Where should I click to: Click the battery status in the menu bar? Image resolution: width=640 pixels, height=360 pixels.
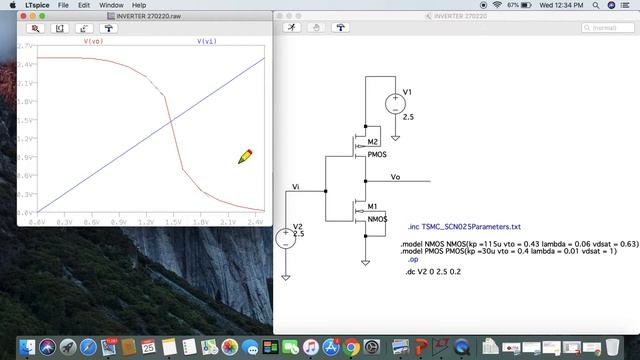coord(520,5)
